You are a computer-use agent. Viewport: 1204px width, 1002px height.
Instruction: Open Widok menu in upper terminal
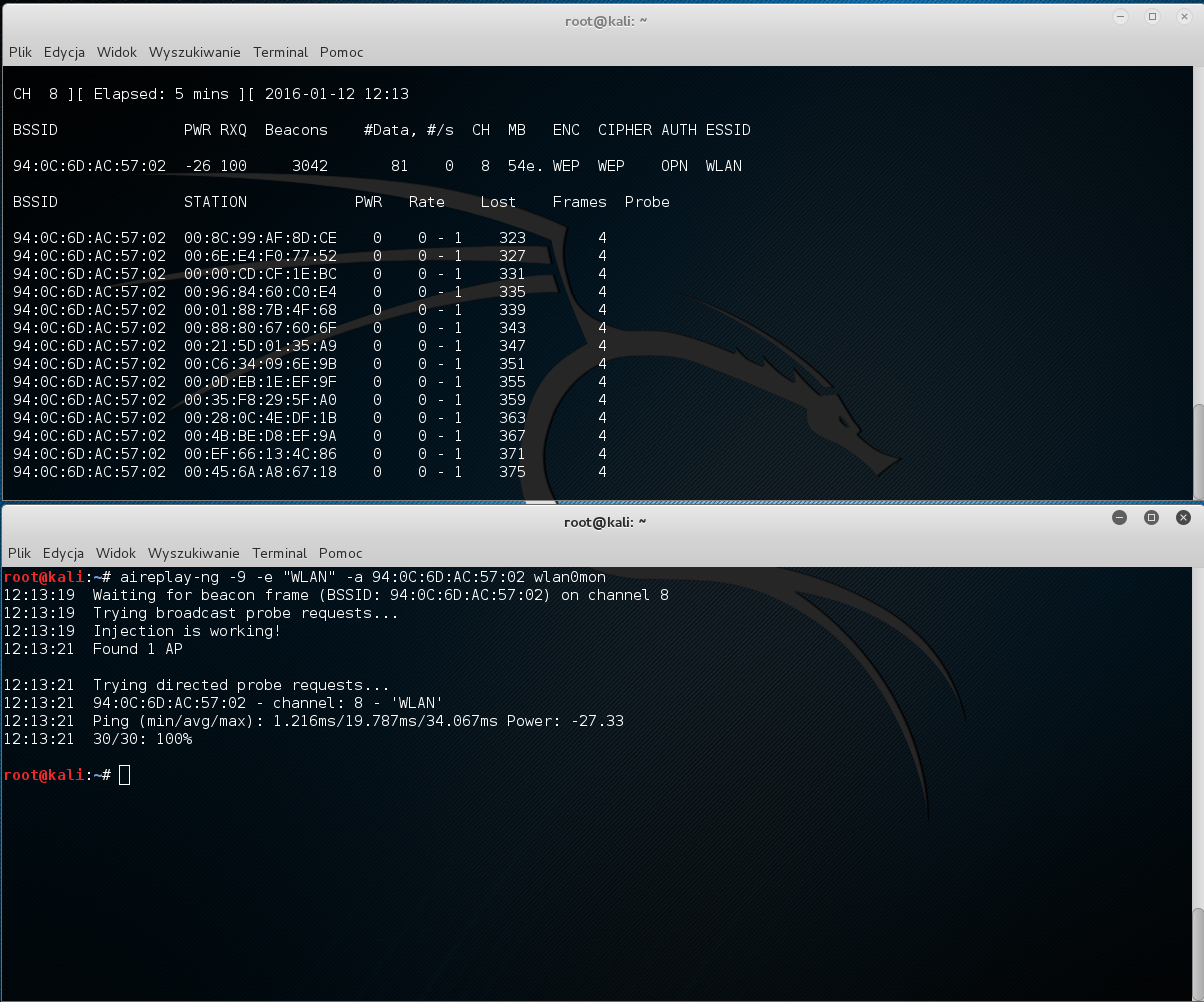click(x=117, y=52)
